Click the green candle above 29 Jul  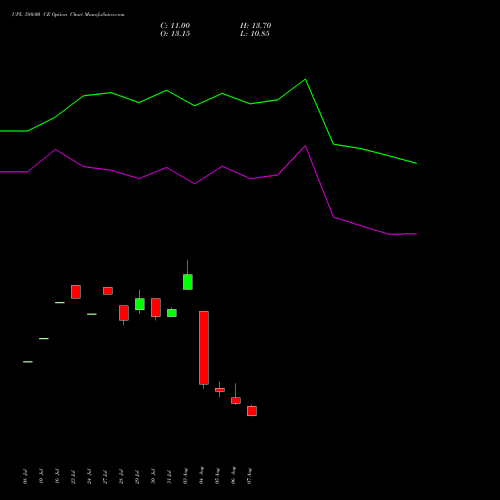(x=140, y=304)
